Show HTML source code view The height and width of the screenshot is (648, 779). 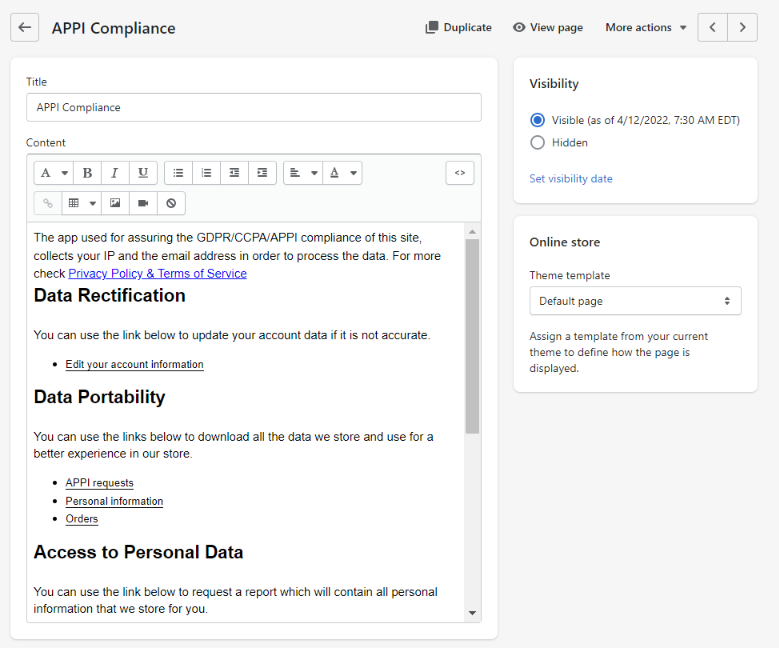click(460, 173)
